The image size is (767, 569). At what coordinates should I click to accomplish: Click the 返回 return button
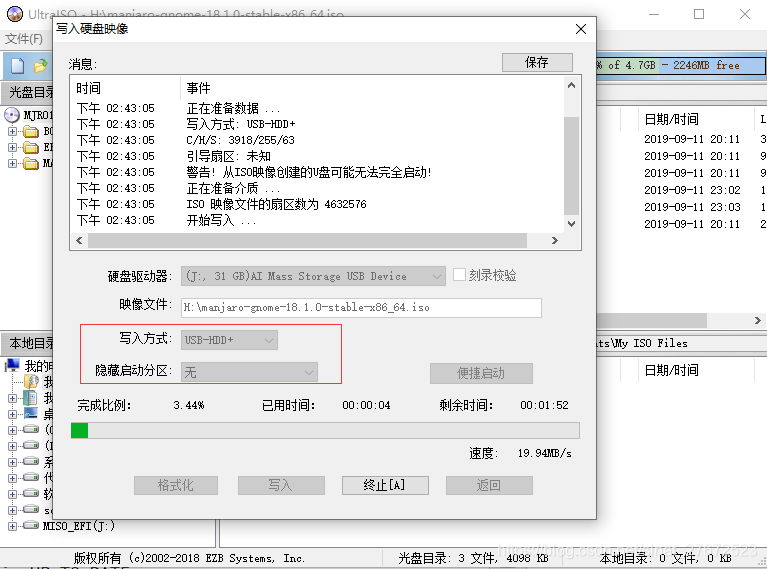click(x=489, y=485)
